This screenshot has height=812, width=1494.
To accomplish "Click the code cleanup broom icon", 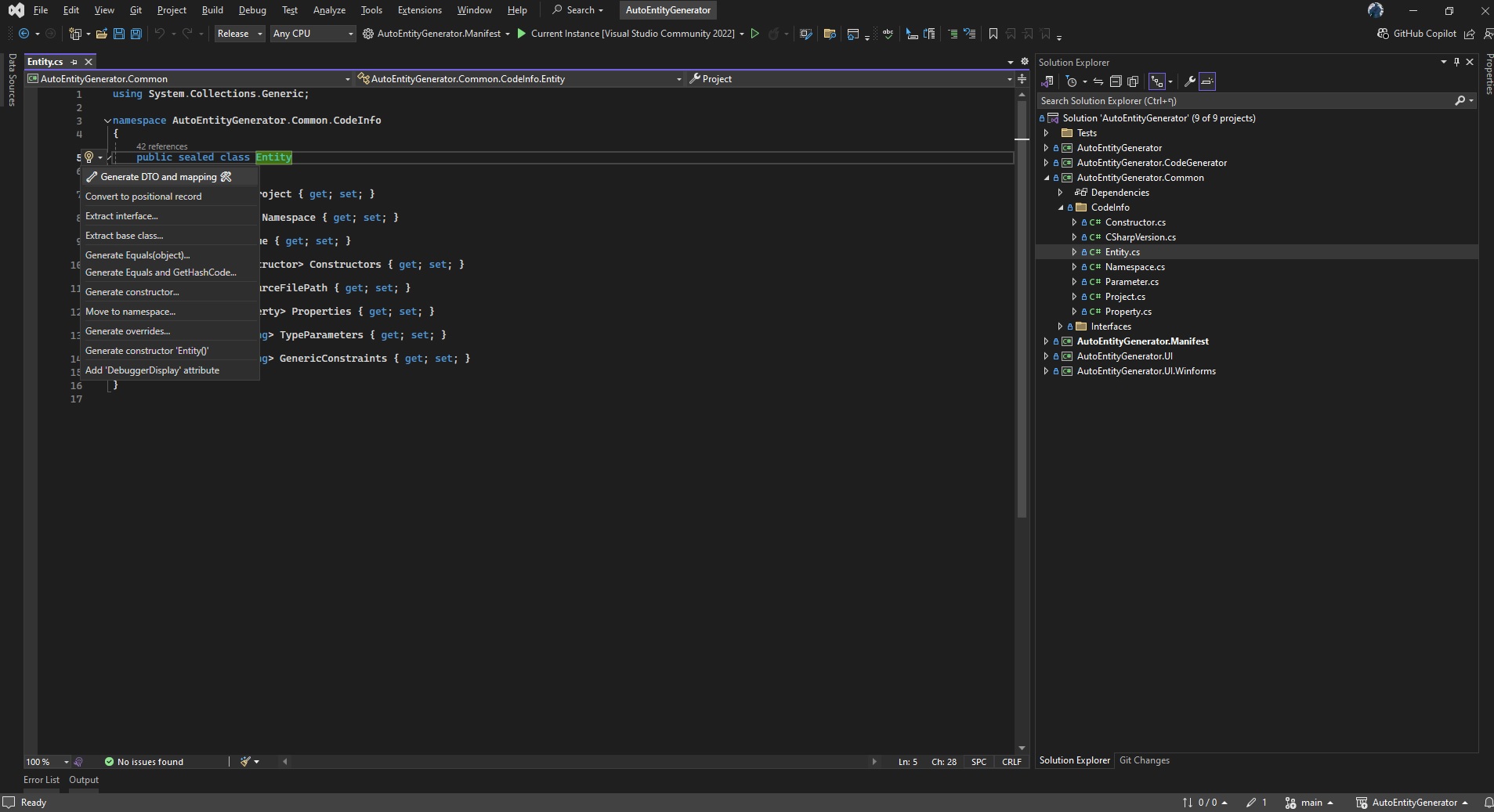I will [245, 762].
